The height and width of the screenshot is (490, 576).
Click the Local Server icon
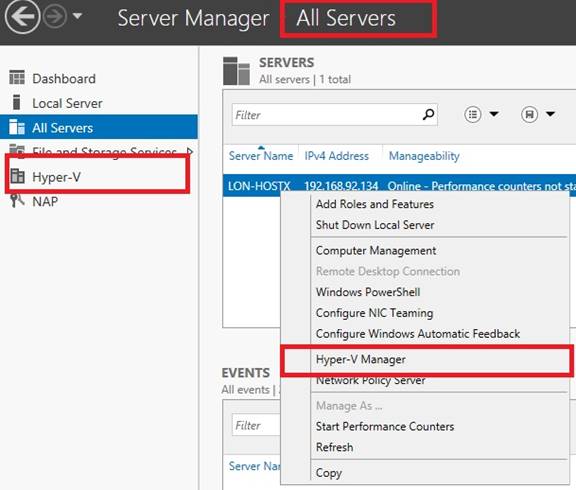pos(16,102)
